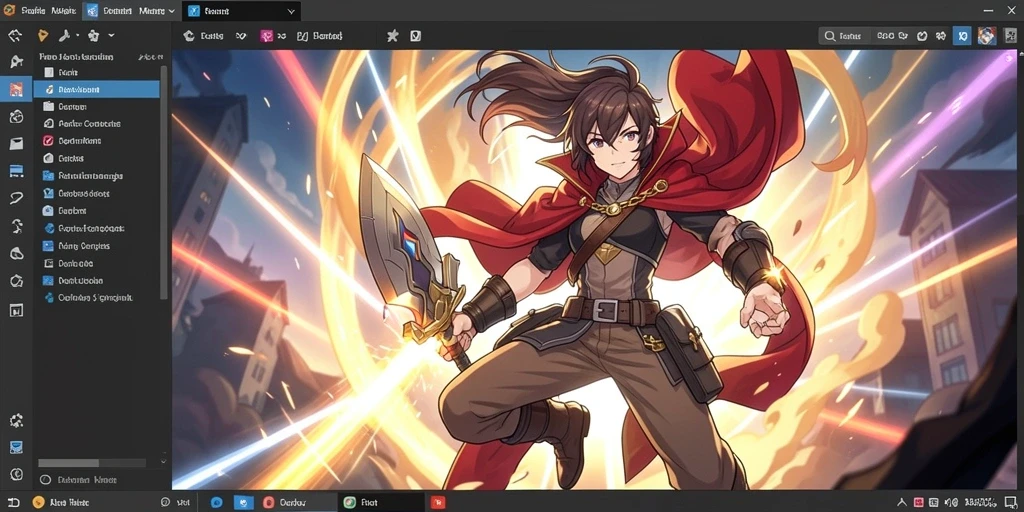
Task: Click the circular refresh icon near search
Action: [x=922, y=36]
